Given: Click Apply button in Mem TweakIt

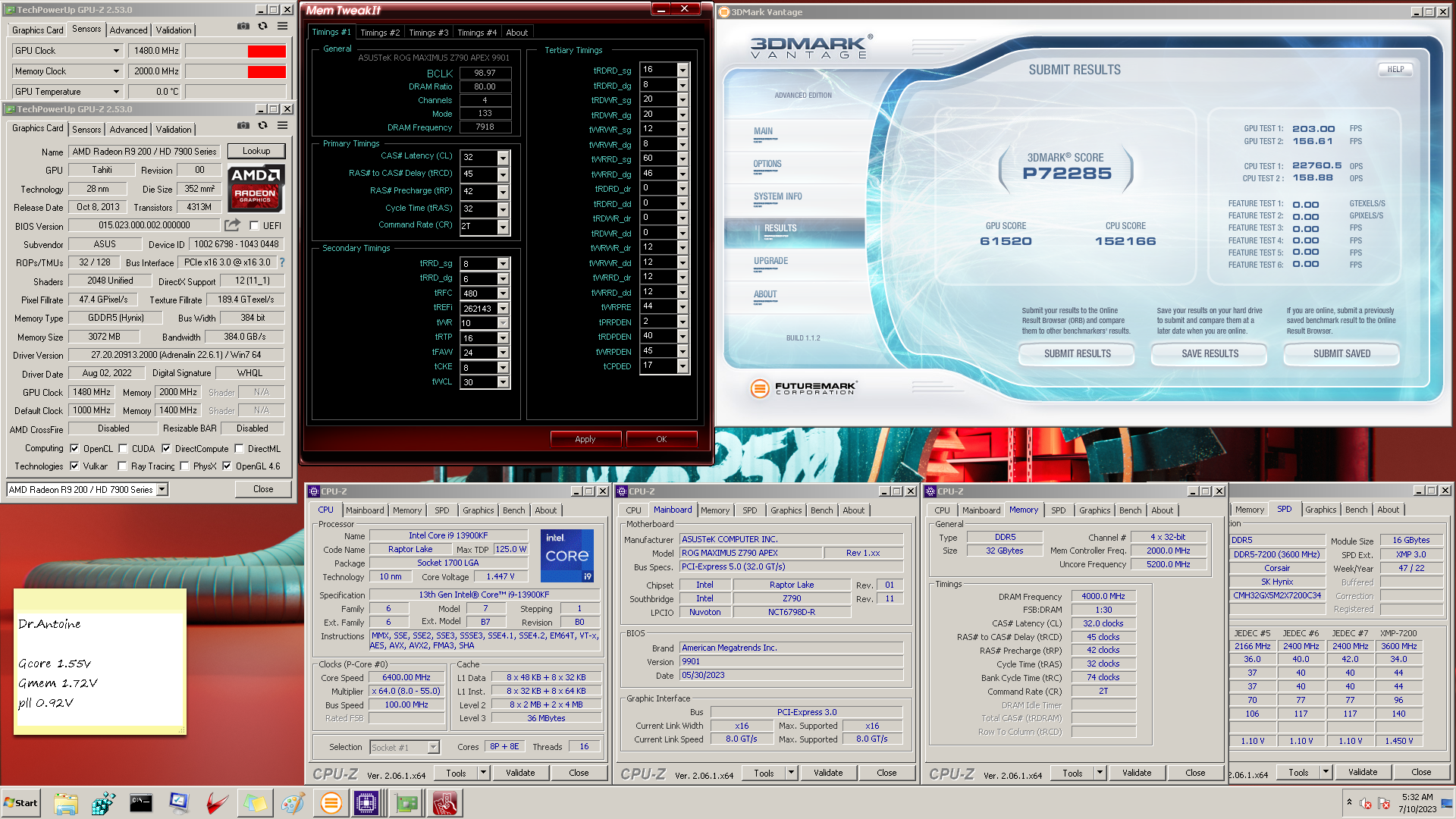Looking at the screenshot, I should [x=585, y=439].
